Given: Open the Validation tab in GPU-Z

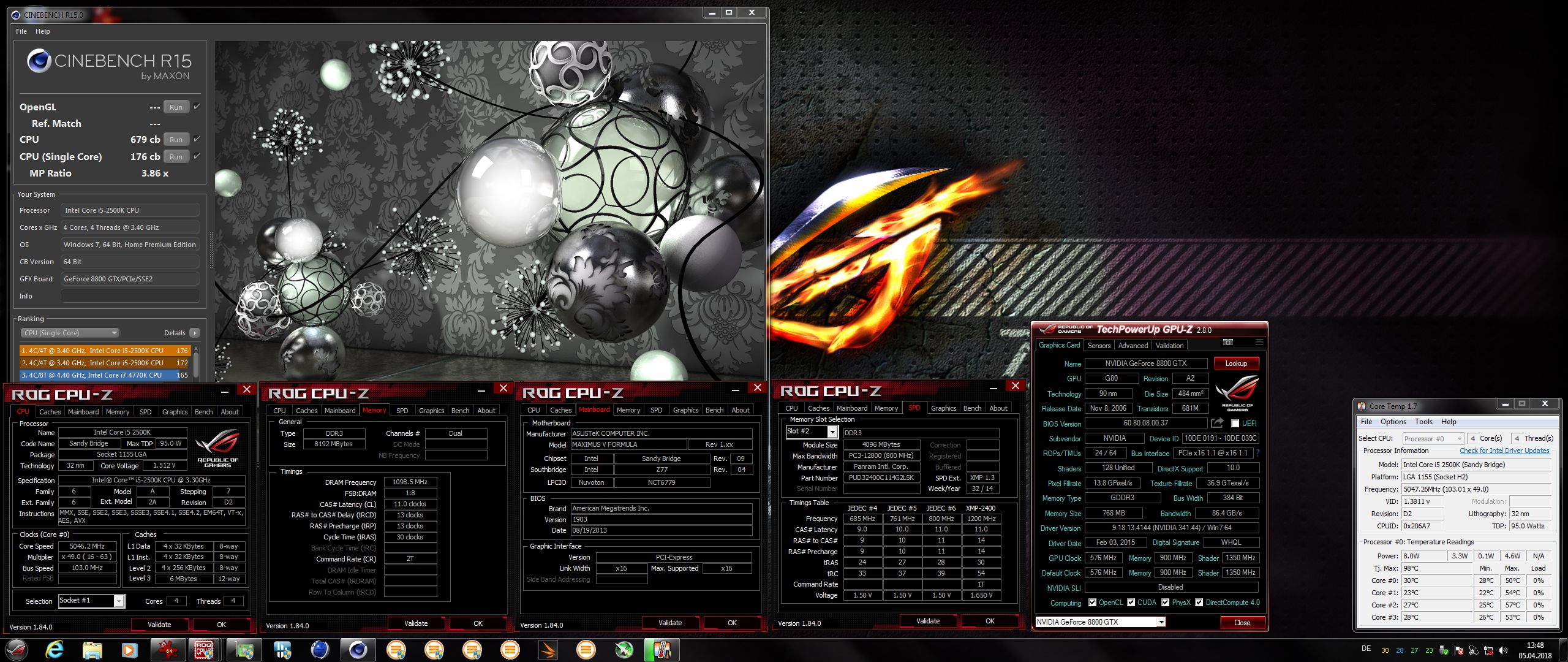Looking at the screenshot, I should click(1169, 346).
